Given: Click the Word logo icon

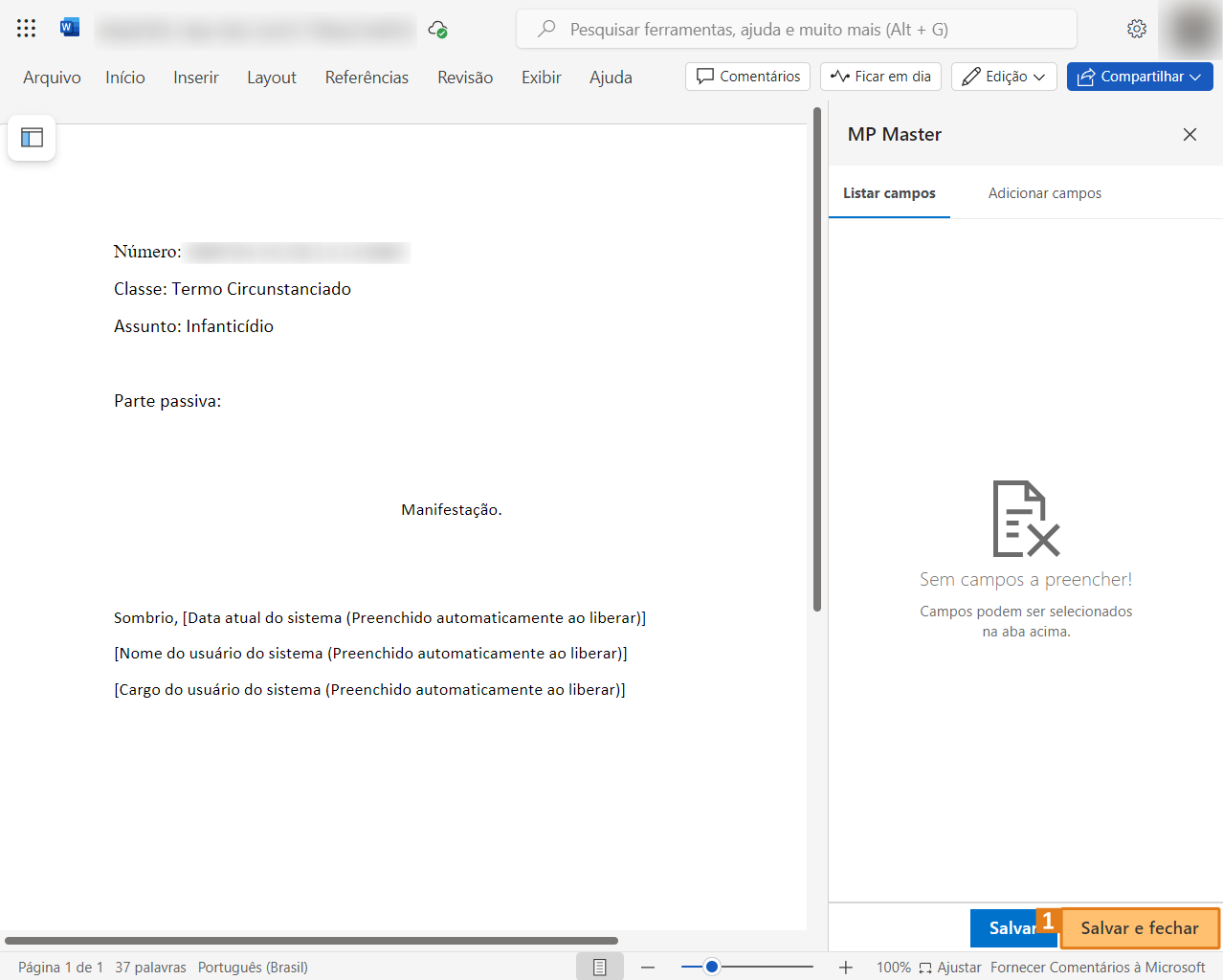Looking at the screenshot, I should [x=70, y=28].
